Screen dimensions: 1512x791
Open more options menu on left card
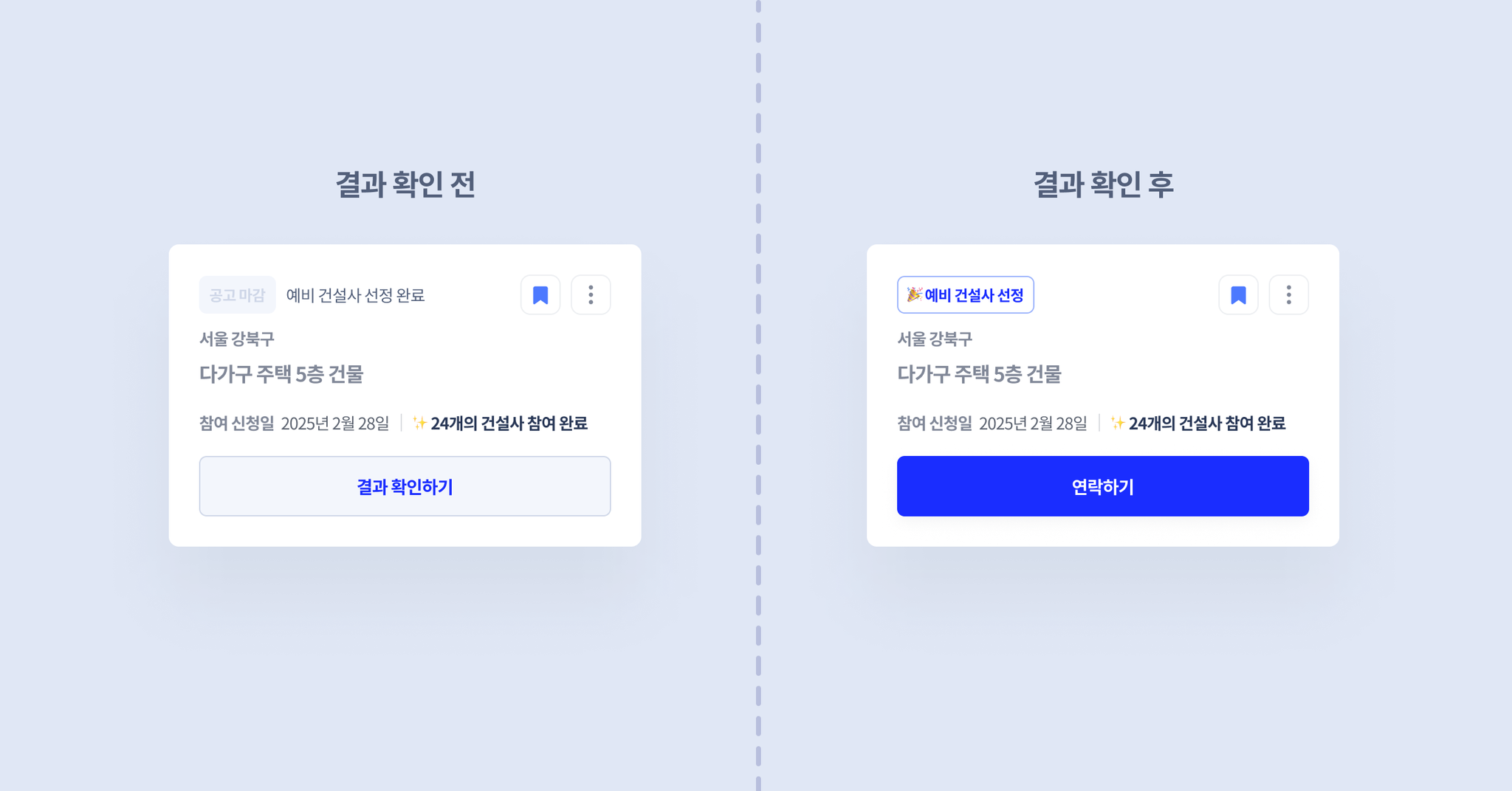point(591,295)
